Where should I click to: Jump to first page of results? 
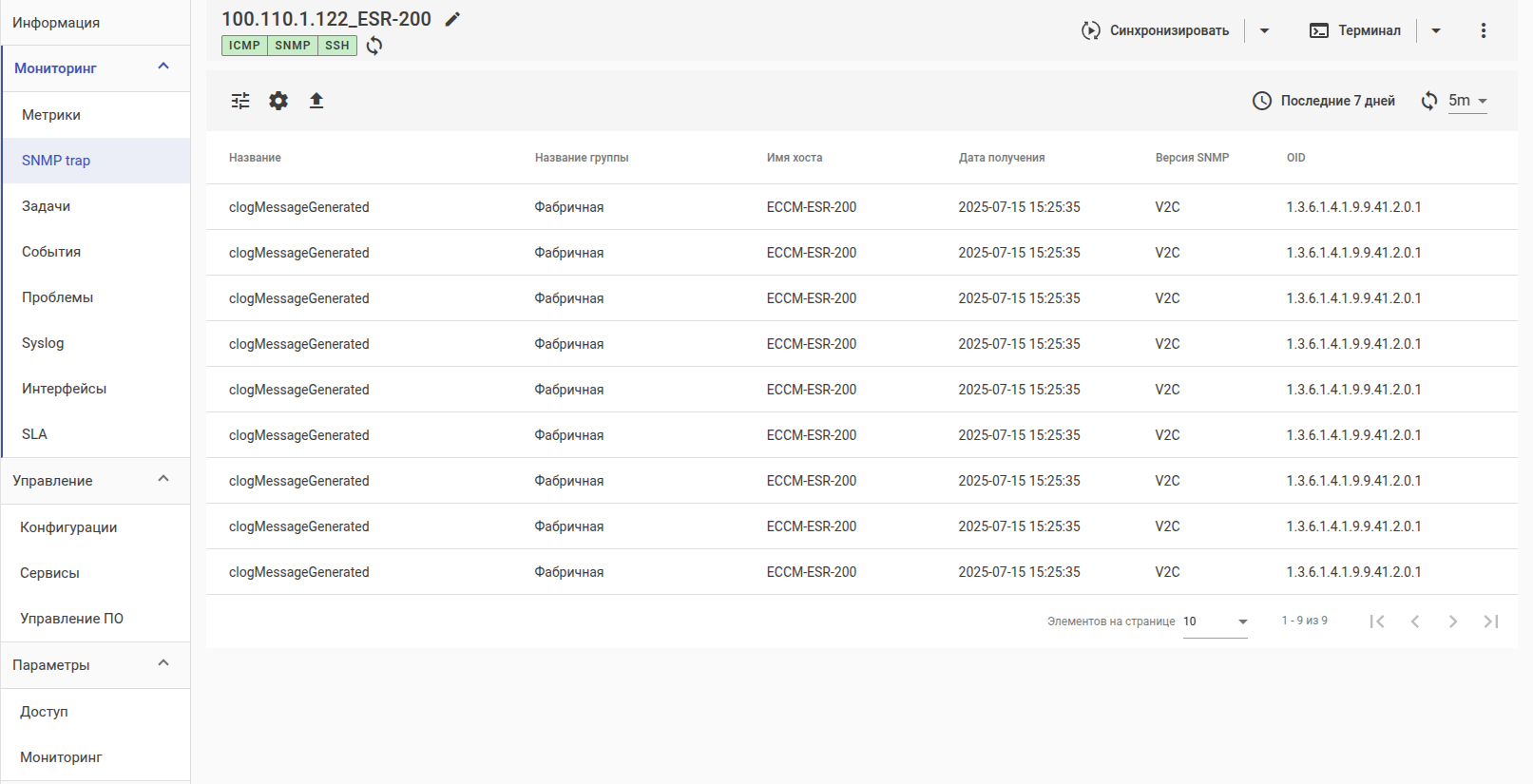pos(1376,621)
